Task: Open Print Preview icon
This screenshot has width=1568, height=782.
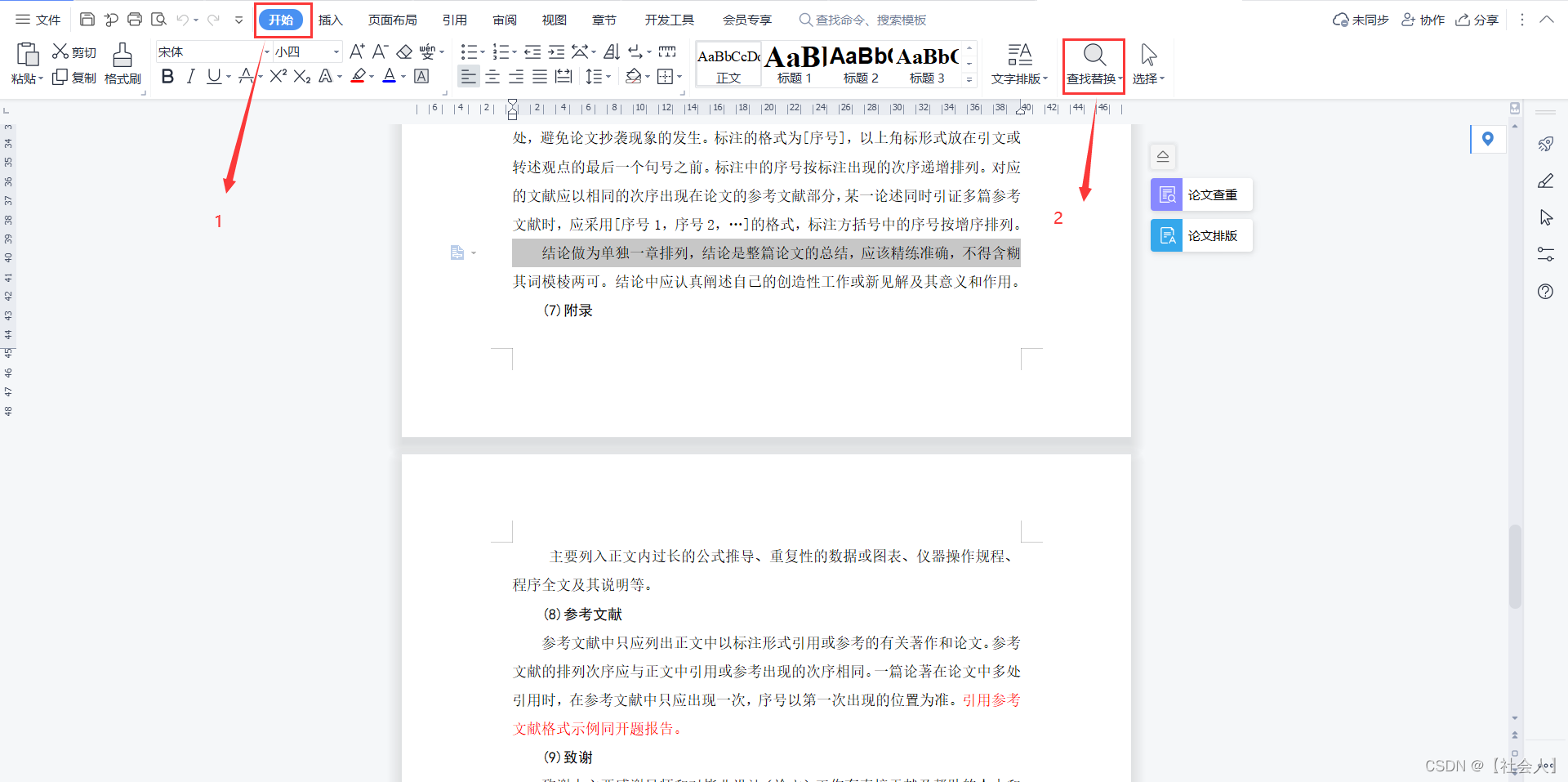Action: (159, 20)
